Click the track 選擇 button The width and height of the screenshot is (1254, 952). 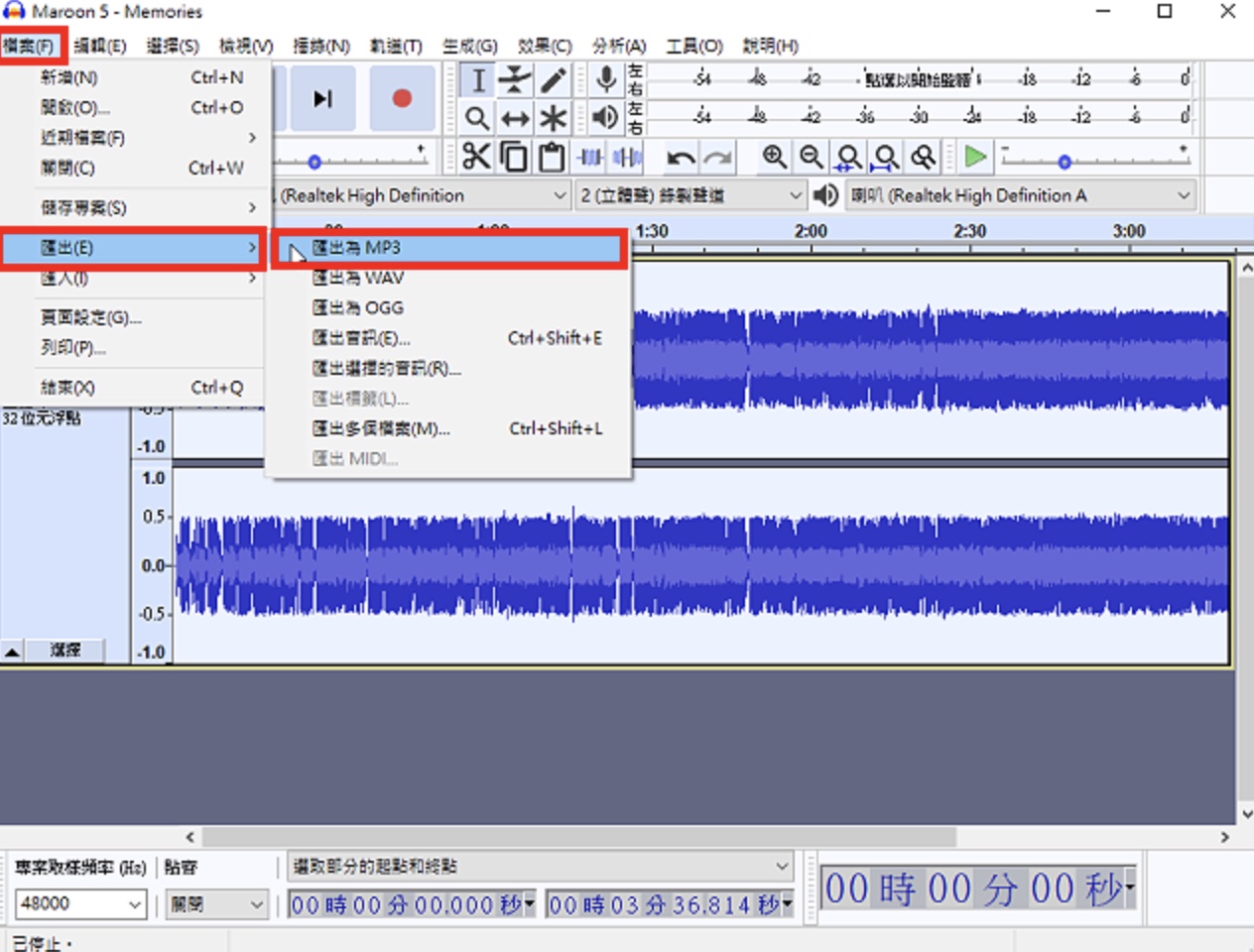[x=65, y=651]
